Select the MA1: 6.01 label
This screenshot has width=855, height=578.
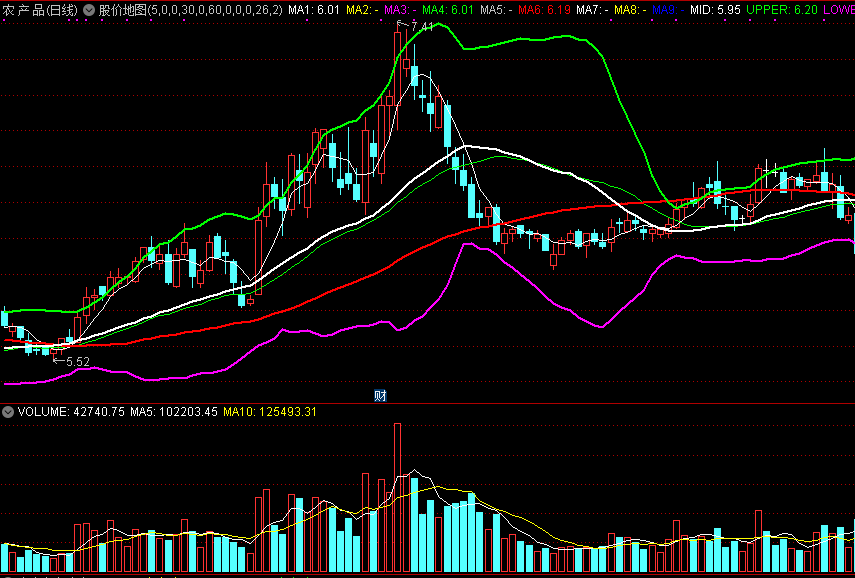click(314, 10)
